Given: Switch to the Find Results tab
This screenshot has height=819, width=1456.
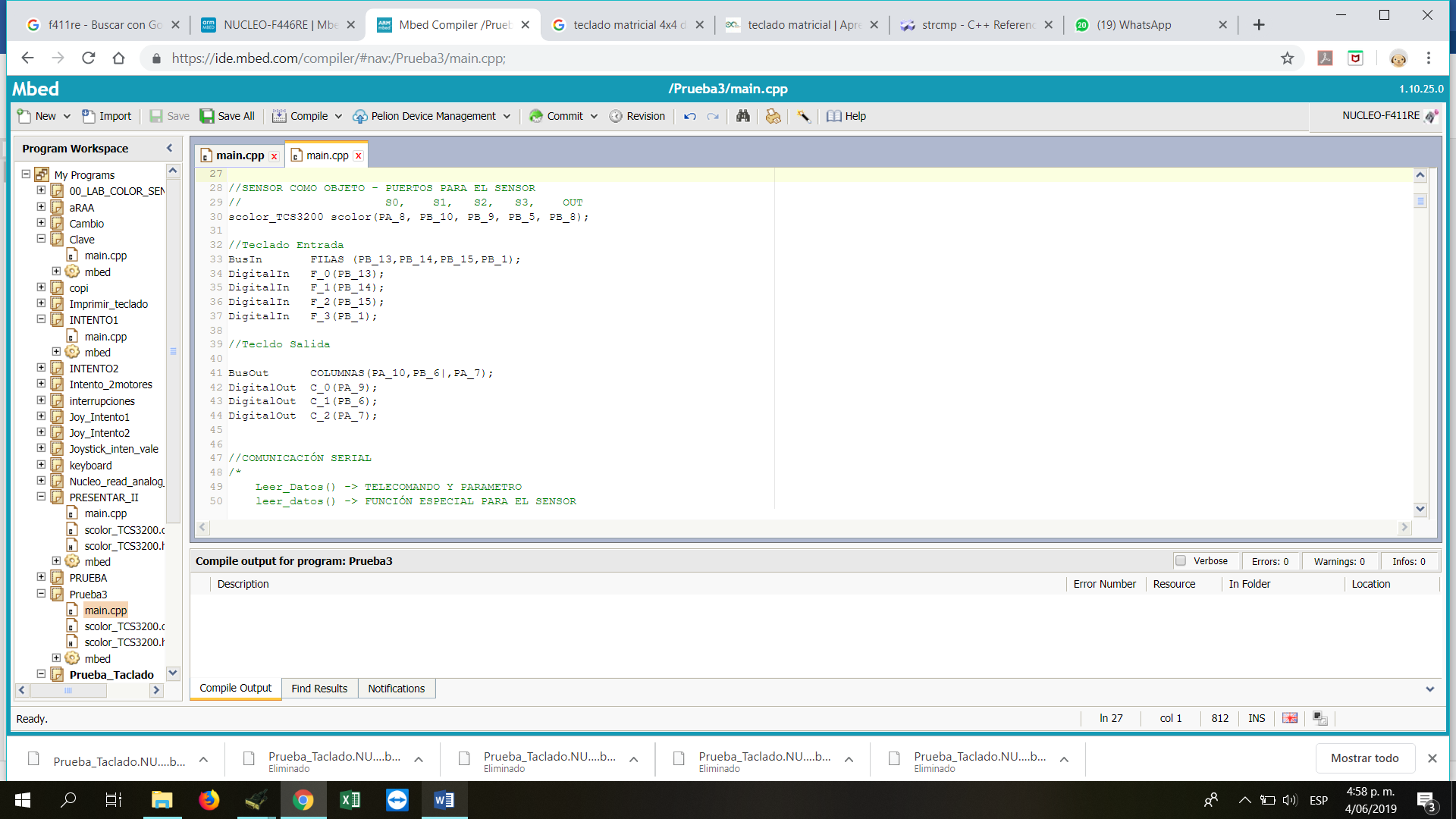Looking at the screenshot, I should click(x=319, y=689).
